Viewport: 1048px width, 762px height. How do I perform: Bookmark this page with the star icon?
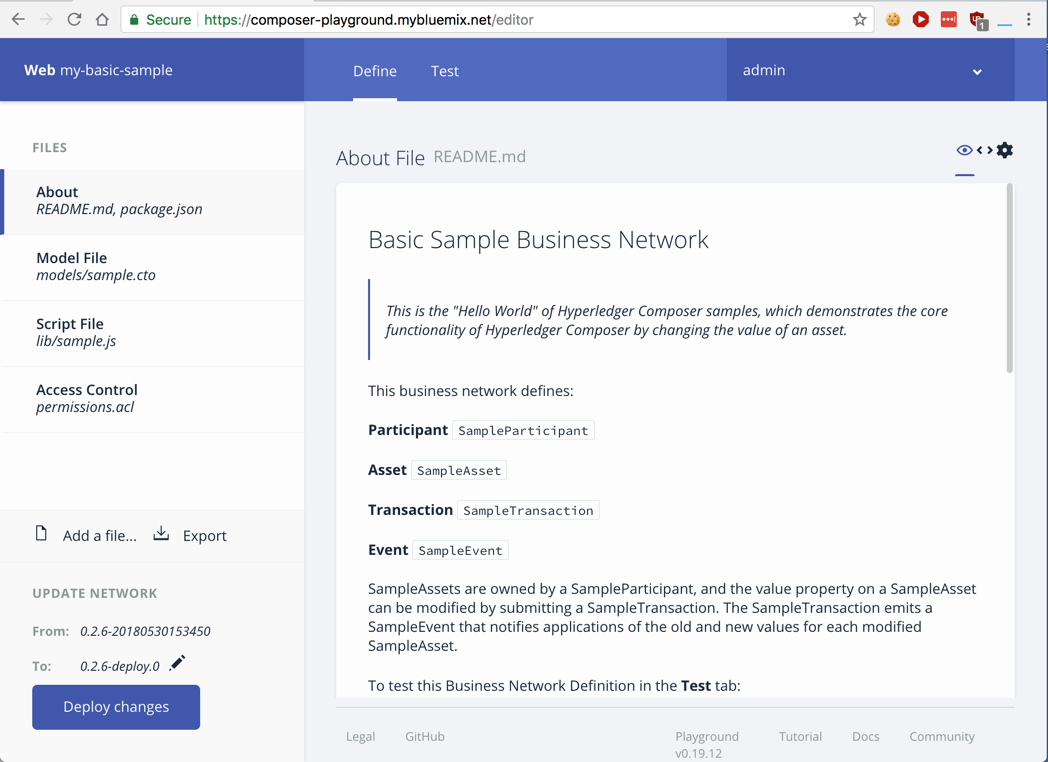859,19
